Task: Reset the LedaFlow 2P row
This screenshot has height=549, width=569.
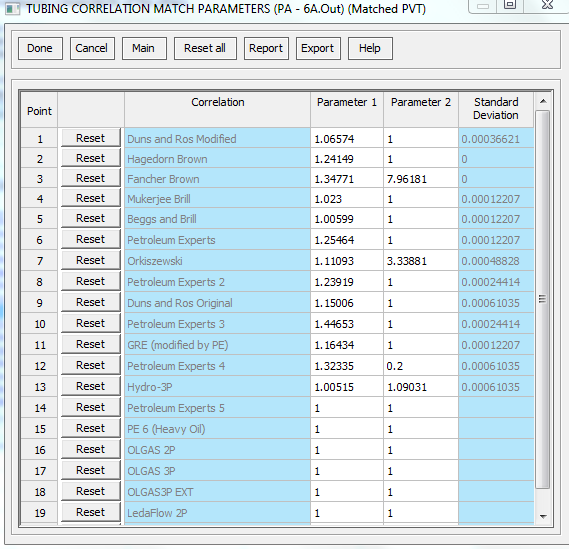Action: [91, 513]
